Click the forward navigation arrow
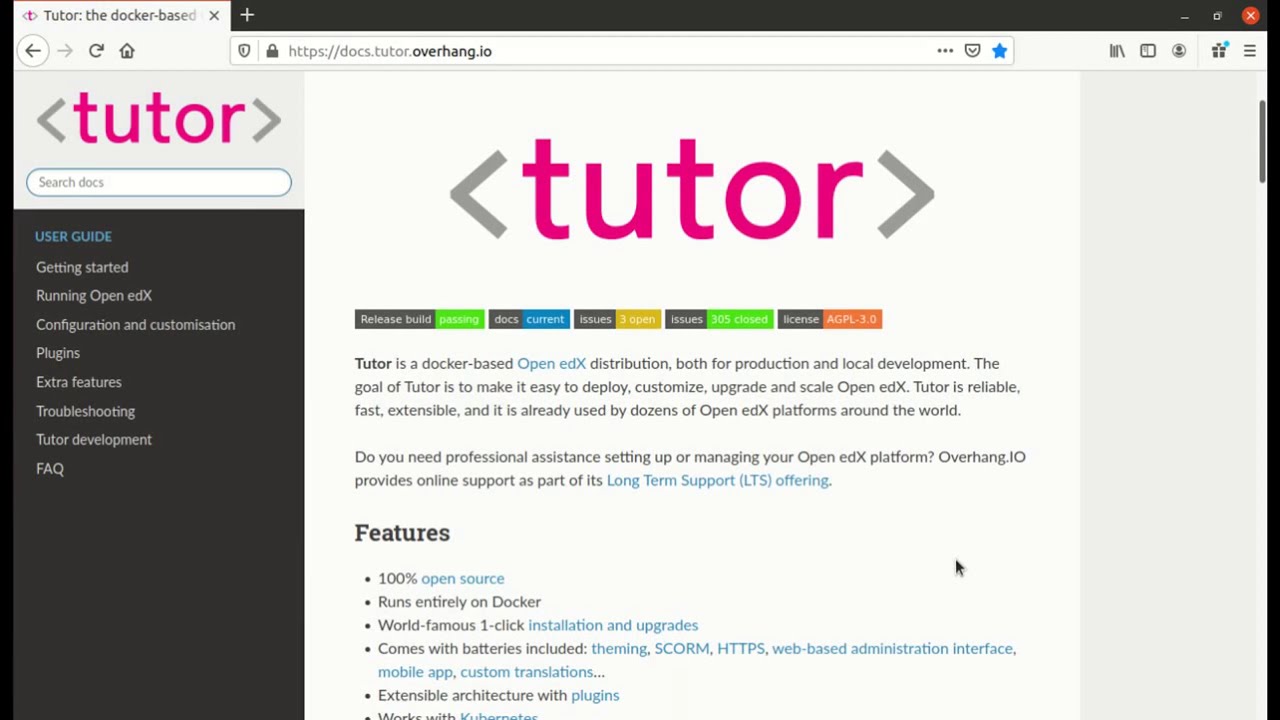1280x720 pixels. 65,51
